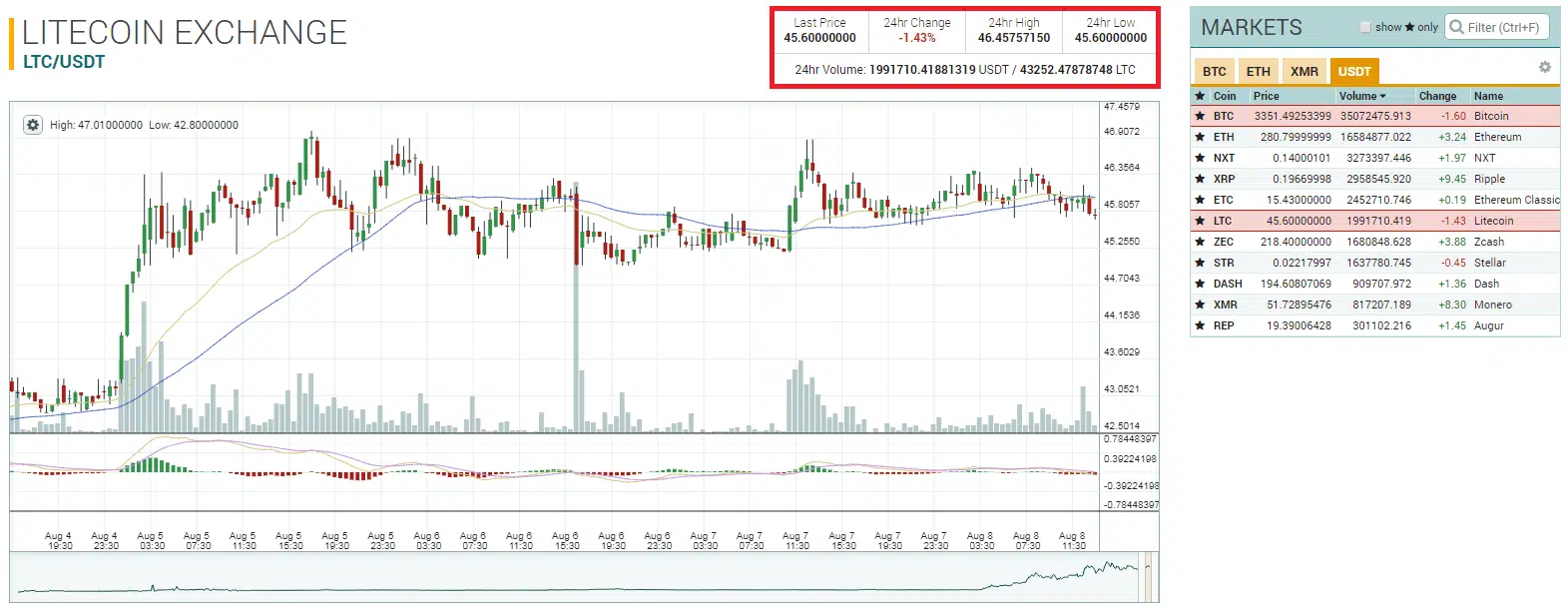The height and width of the screenshot is (612, 1568).
Task: Sort markets by star column header
Action: [1200, 96]
